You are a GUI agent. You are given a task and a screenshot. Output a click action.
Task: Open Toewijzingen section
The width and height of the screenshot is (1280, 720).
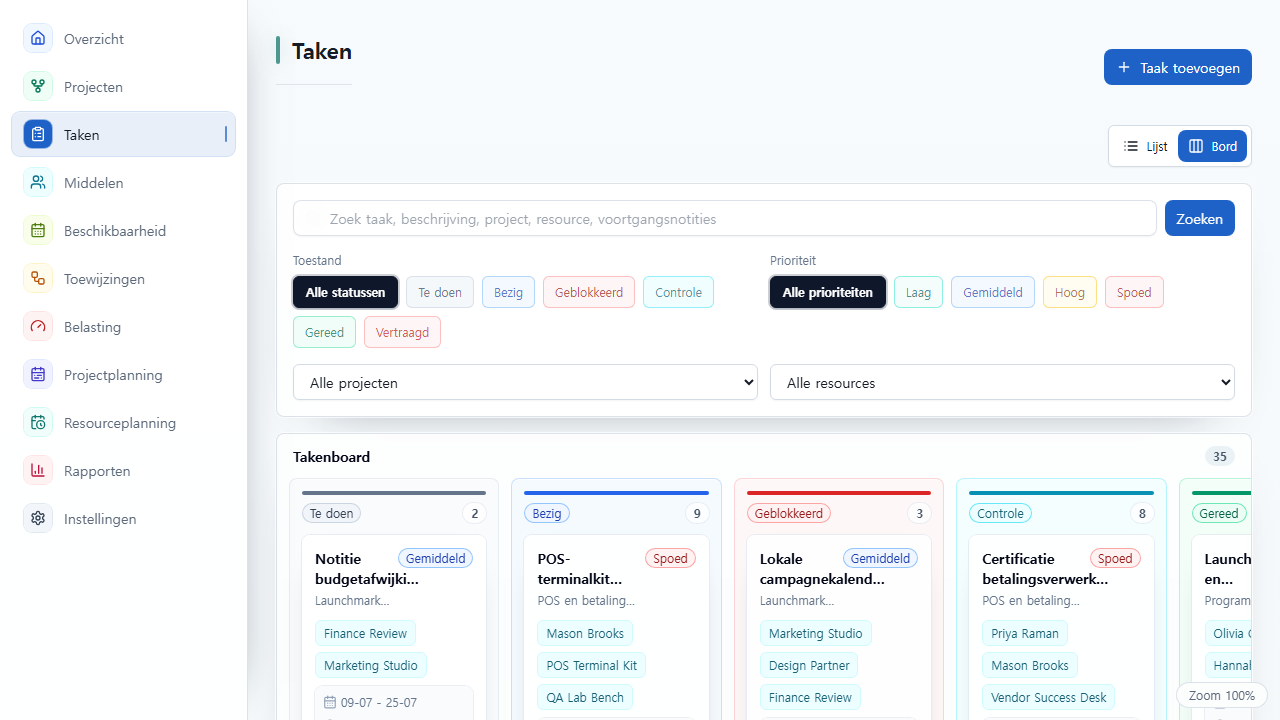click(x=123, y=279)
